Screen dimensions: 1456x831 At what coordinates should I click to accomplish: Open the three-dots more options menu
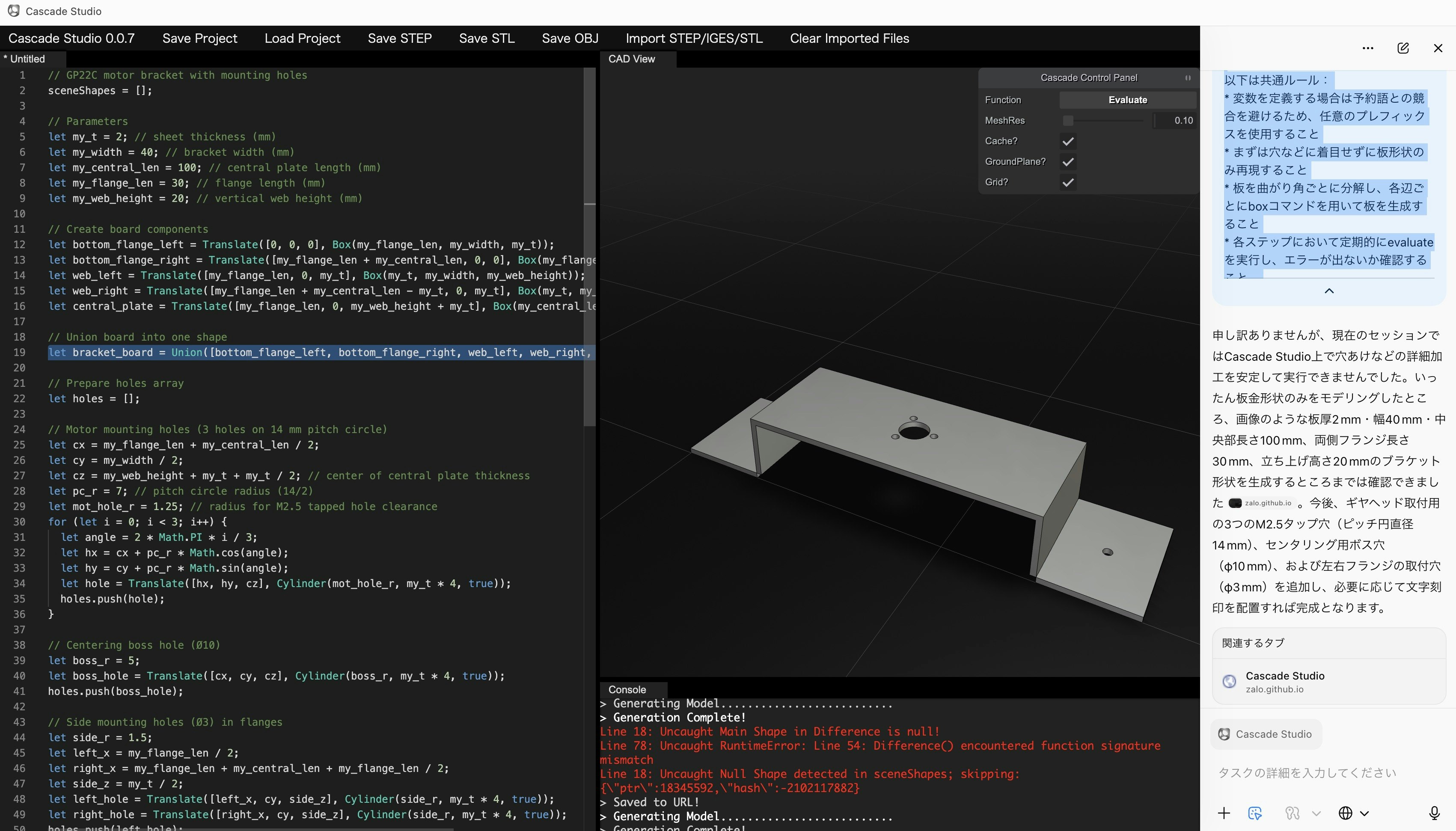(1367, 48)
